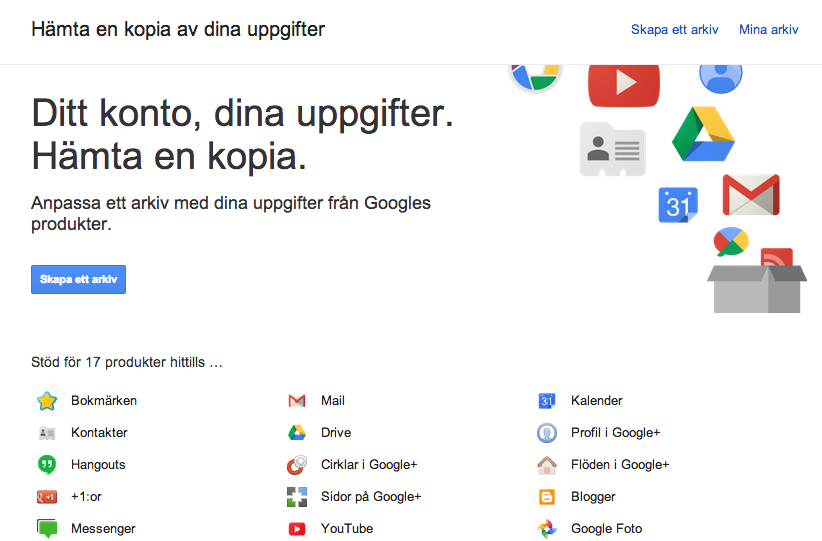Click the Kontakter card icon in list
The width and height of the screenshot is (822, 541).
47,433
